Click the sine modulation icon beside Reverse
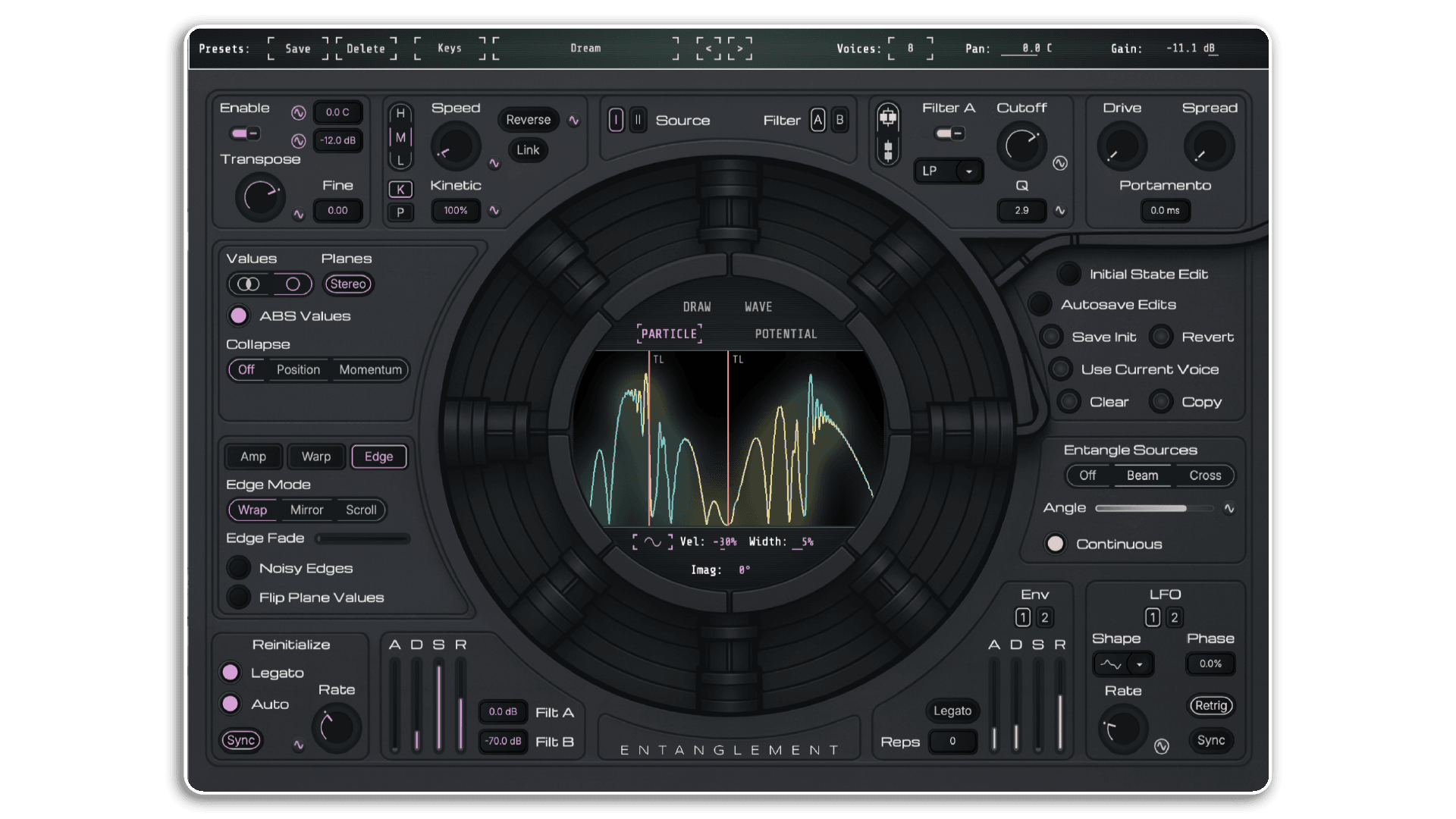Image resolution: width=1456 pixels, height=819 pixels. pos(574,121)
